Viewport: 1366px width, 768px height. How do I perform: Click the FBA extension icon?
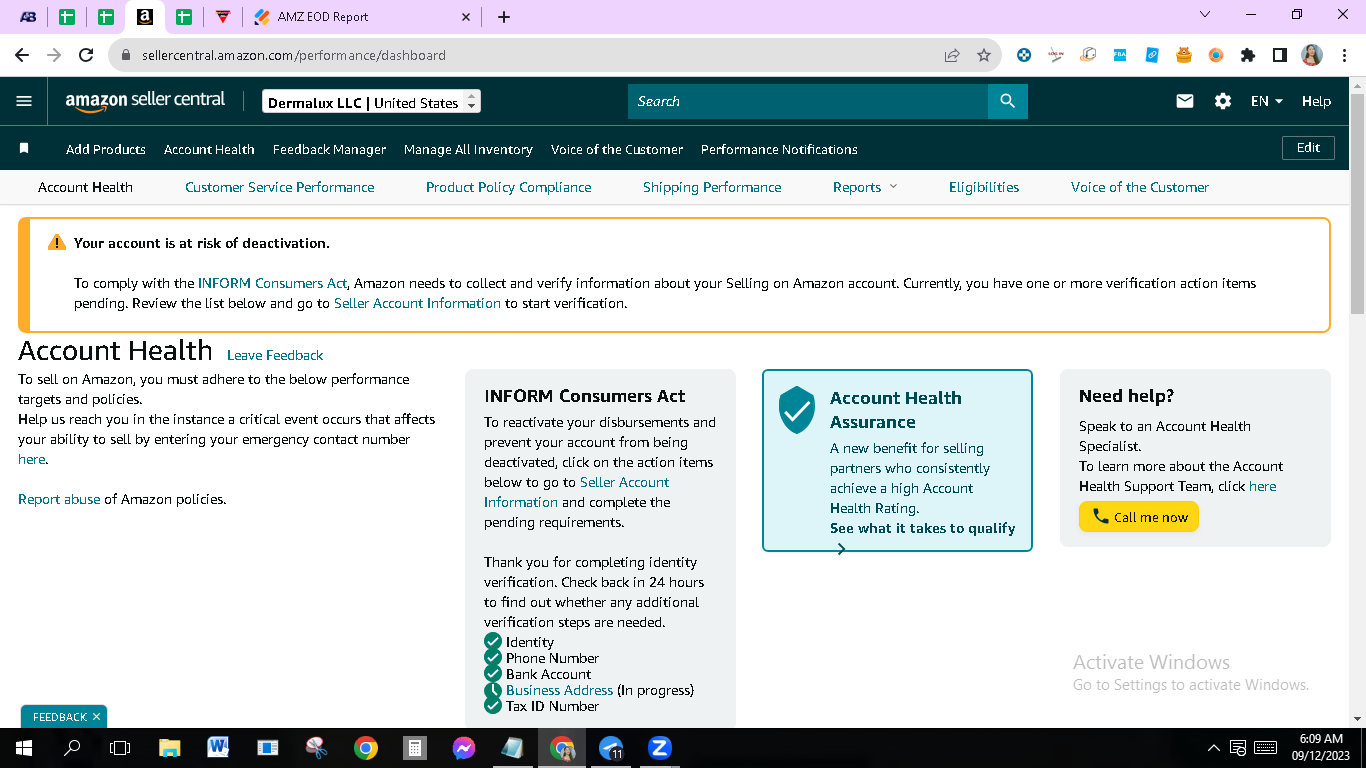point(1120,55)
